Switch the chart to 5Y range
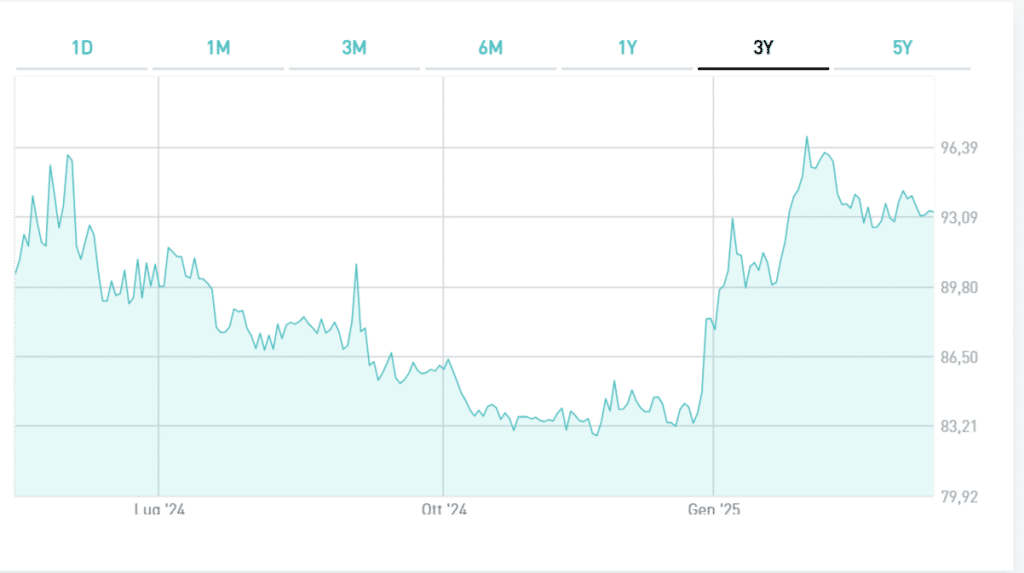1024x573 pixels. pos(902,48)
